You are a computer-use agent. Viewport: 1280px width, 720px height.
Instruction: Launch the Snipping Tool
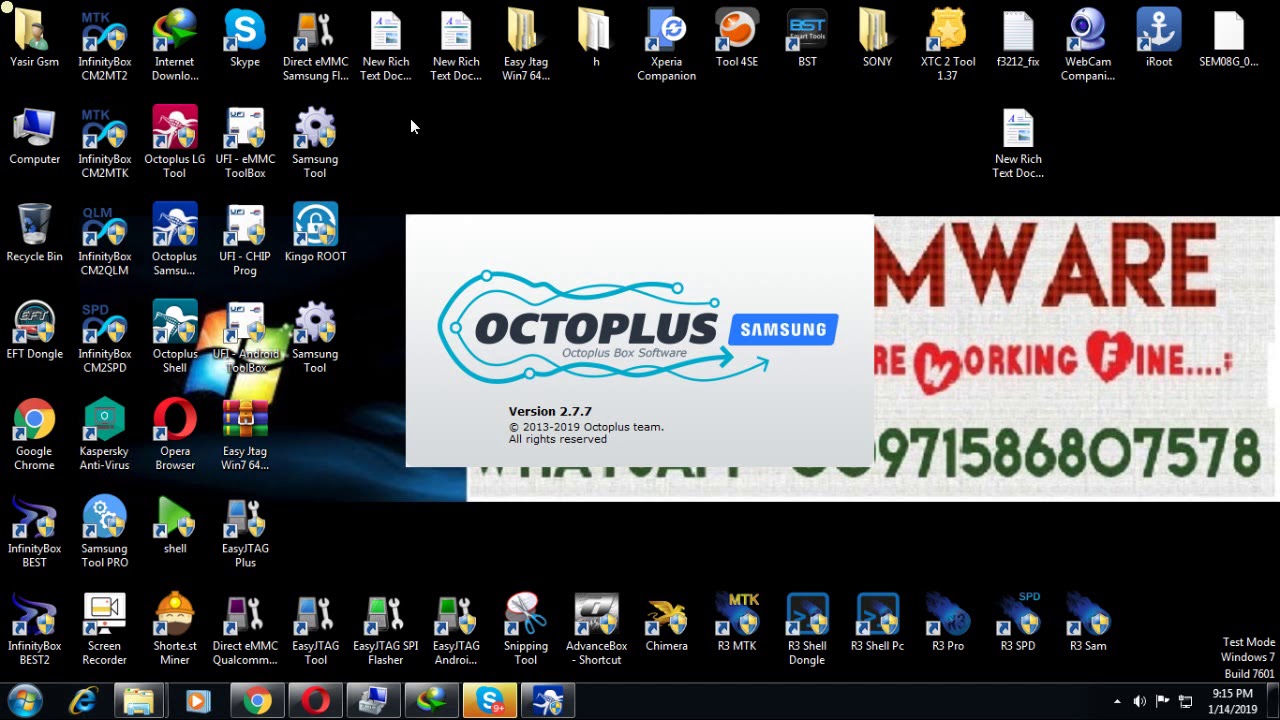pyautogui.click(x=526, y=631)
